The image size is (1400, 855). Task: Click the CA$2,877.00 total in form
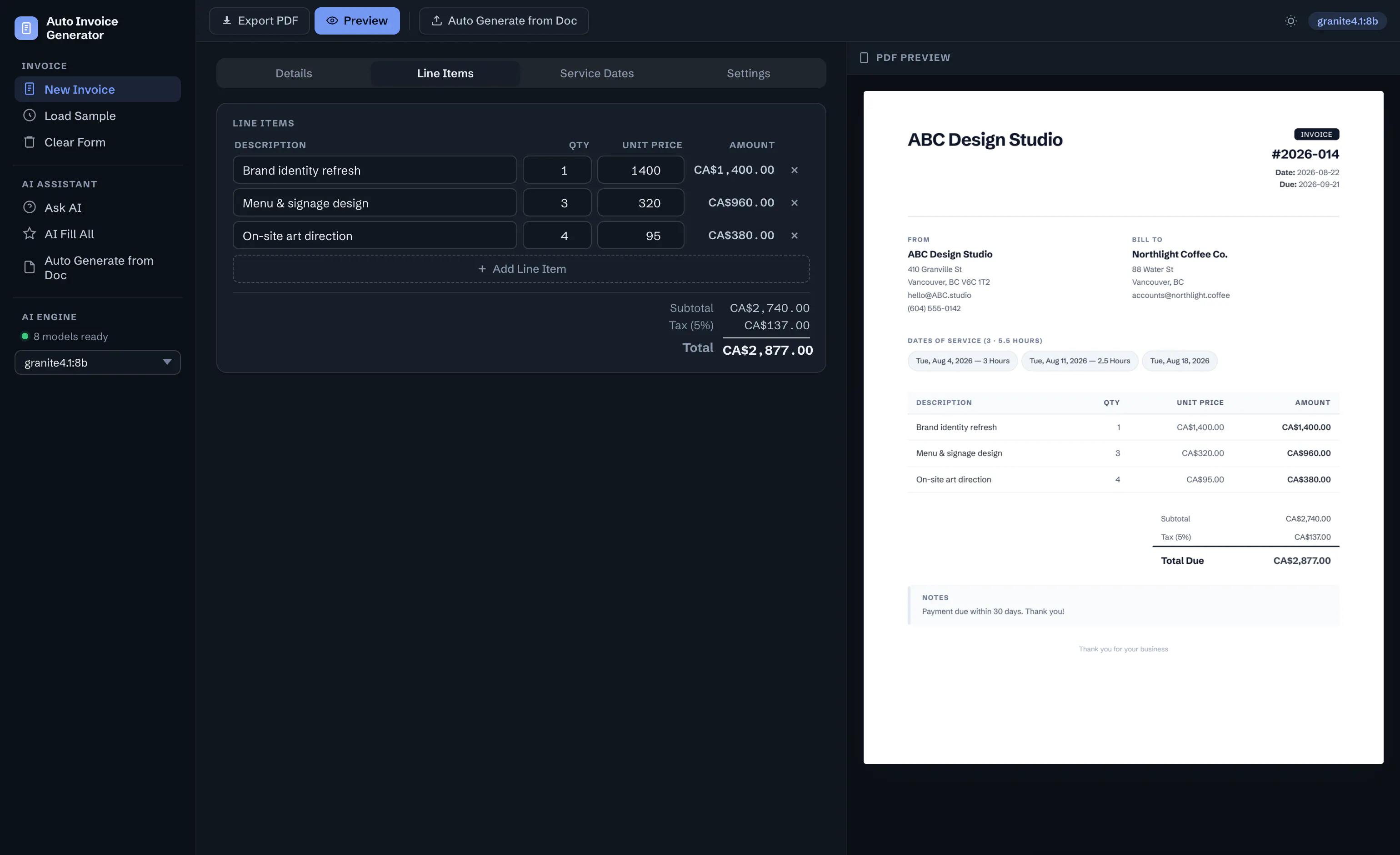point(768,350)
